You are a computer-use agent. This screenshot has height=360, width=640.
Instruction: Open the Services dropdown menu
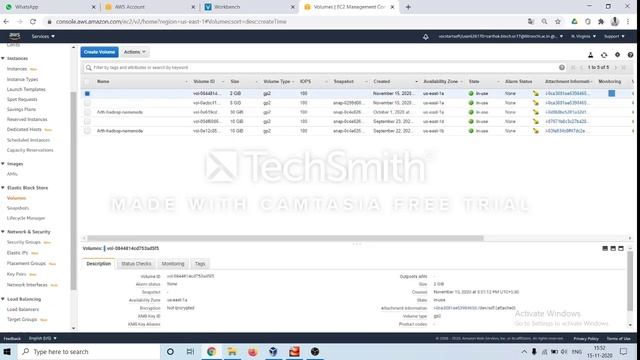(43, 36)
